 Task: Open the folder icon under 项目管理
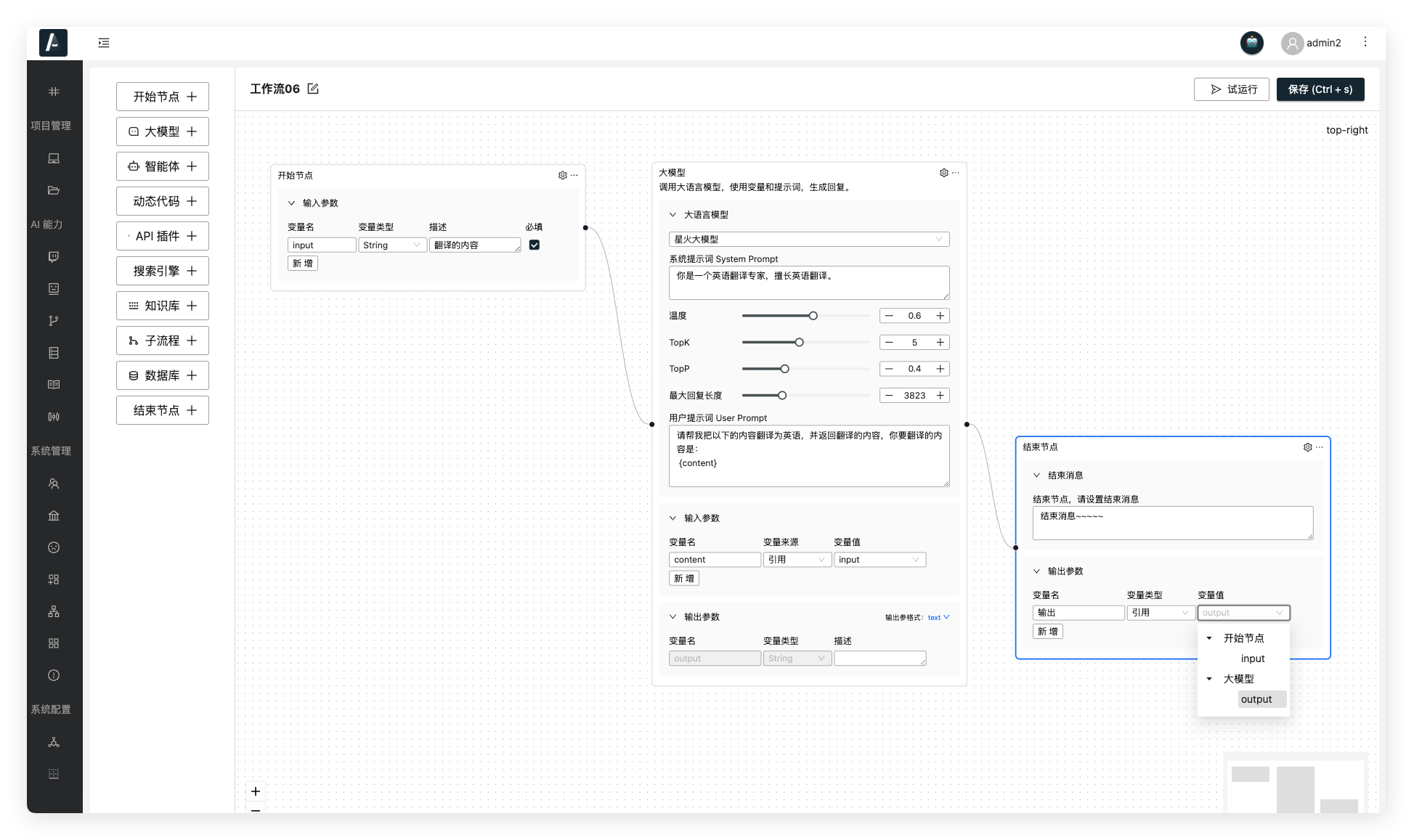[x=54, y=190]
